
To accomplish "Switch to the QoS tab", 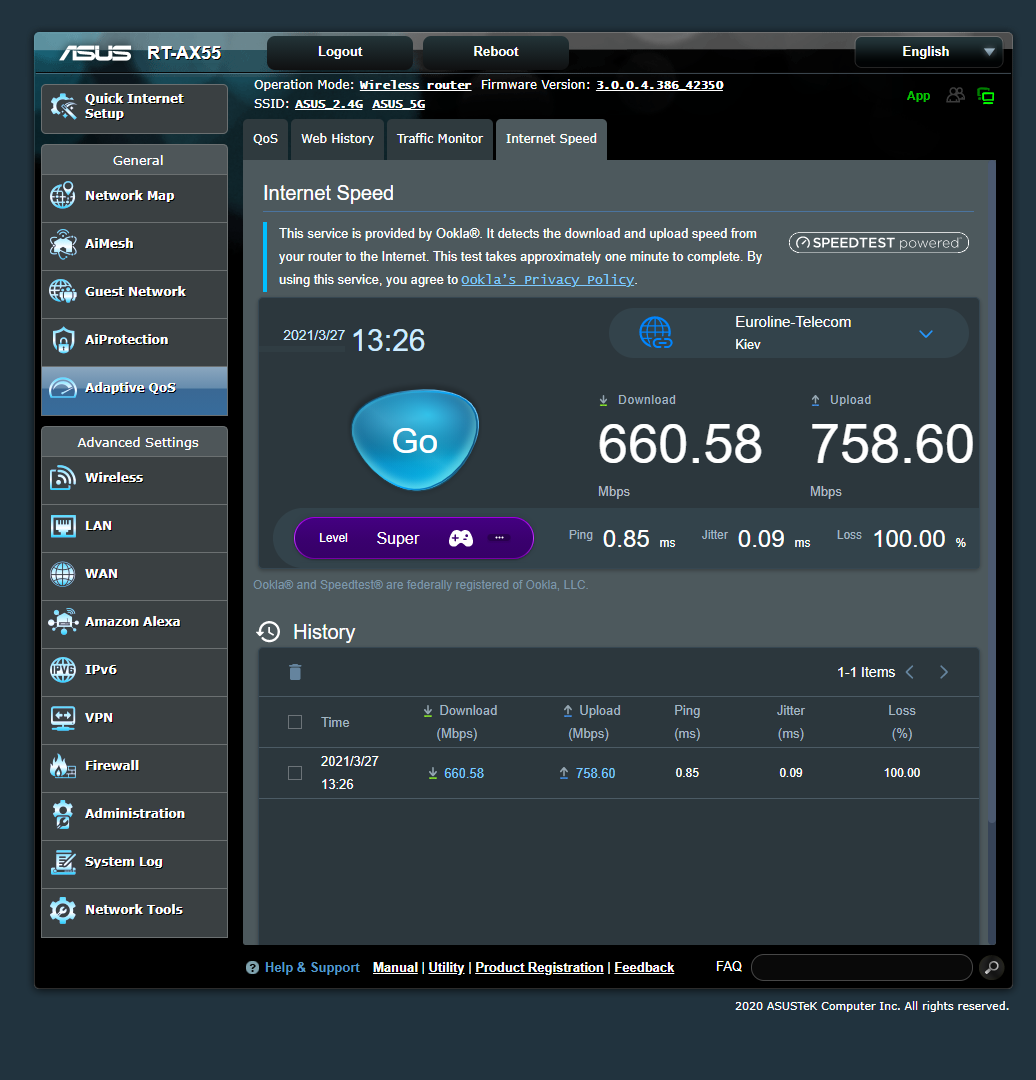I will click(265, 139).
